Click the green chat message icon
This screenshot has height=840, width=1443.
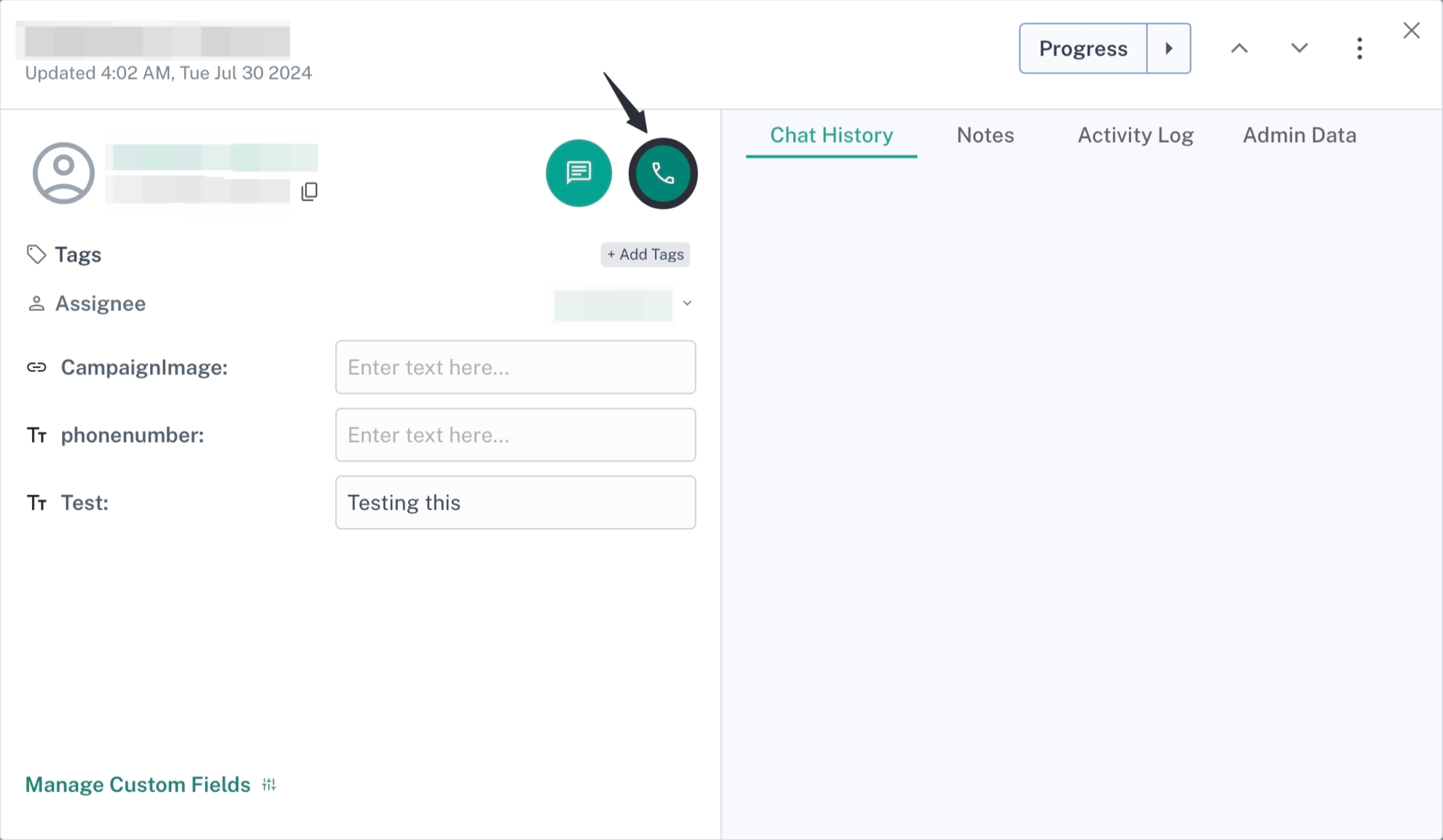[x=578, y=173]
